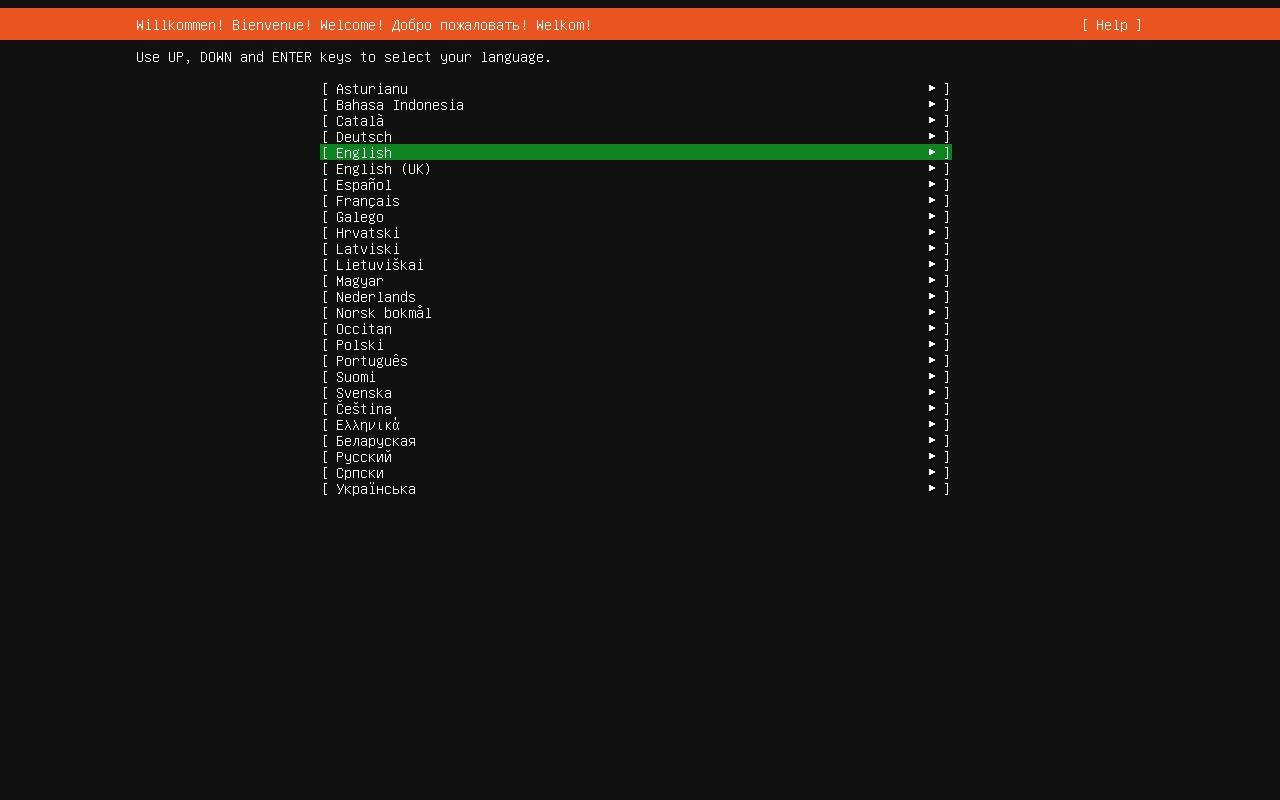Open the arrow beside Deutsch

pyautogui.click(x=932, y=136)
